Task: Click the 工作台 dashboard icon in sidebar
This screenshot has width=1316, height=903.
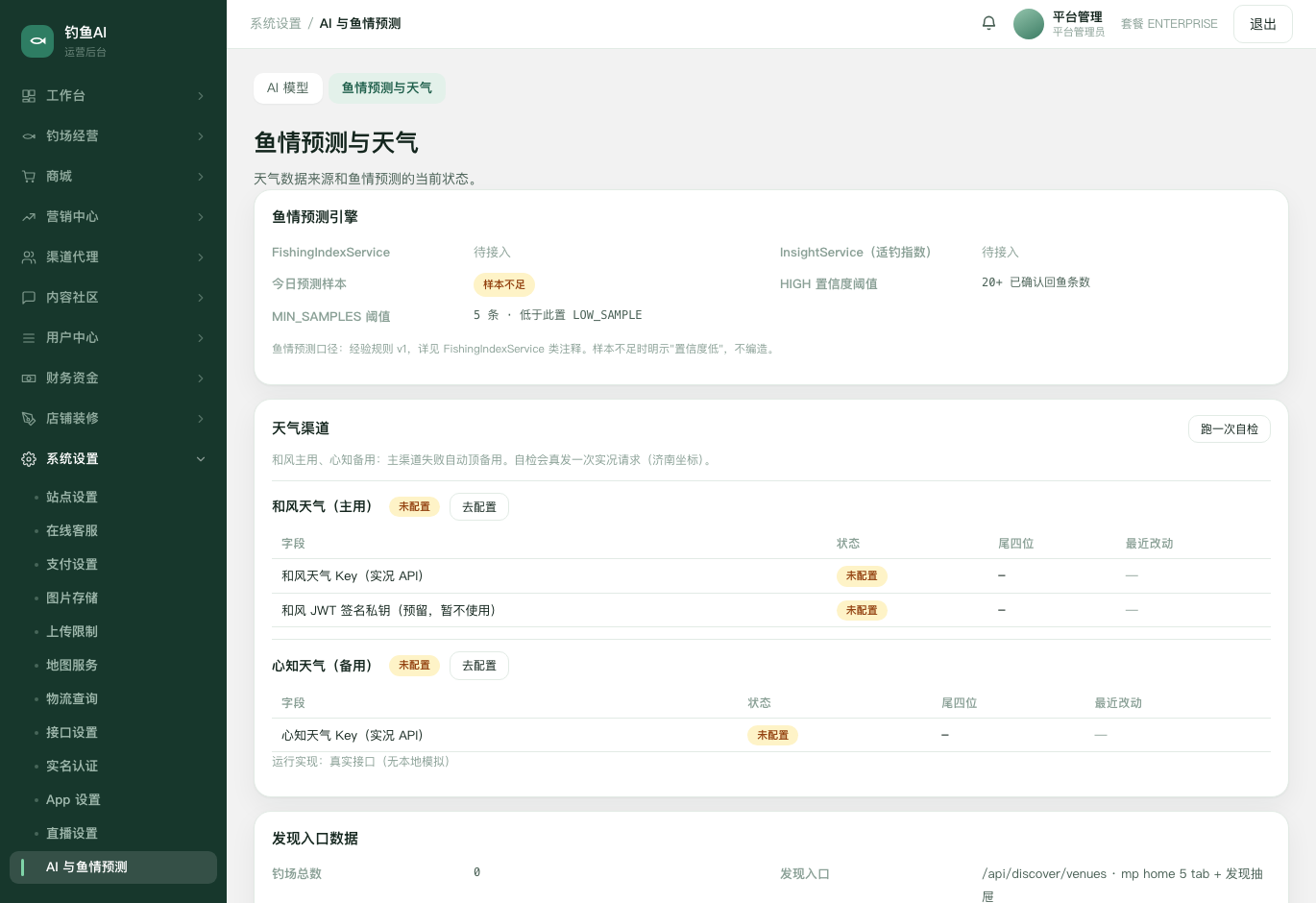Action: [29, 96]
